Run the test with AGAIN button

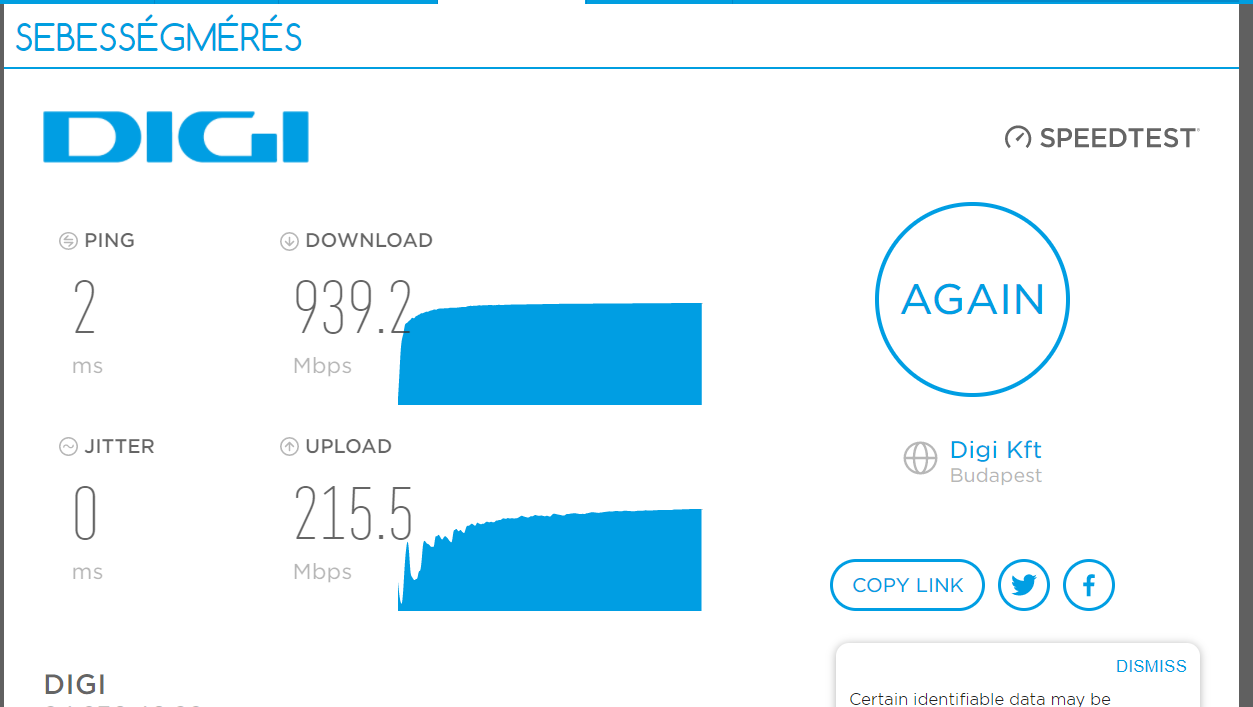point(972,299)
